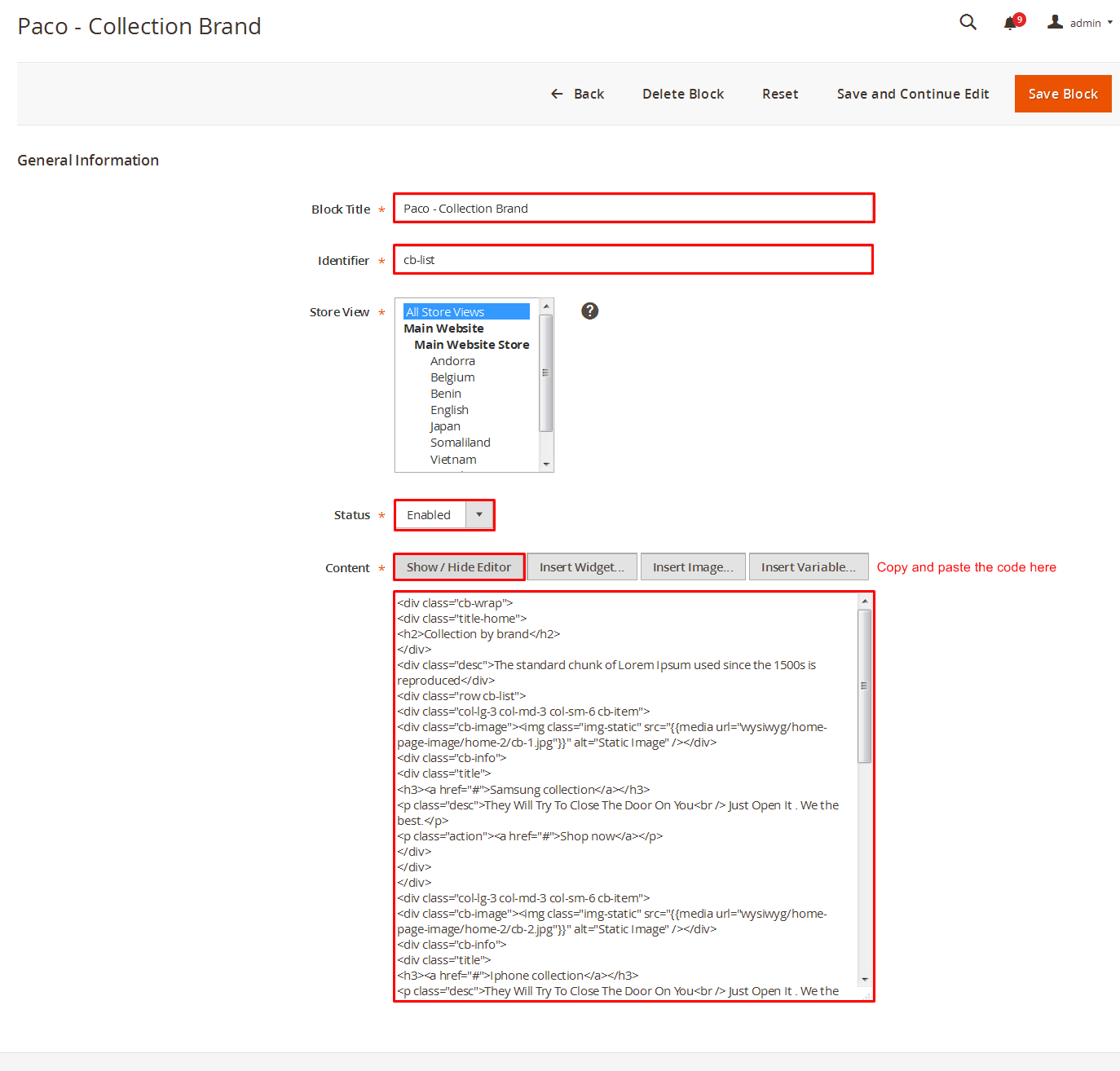
Task: Select Vietnam store view
Action: (453, 460)
